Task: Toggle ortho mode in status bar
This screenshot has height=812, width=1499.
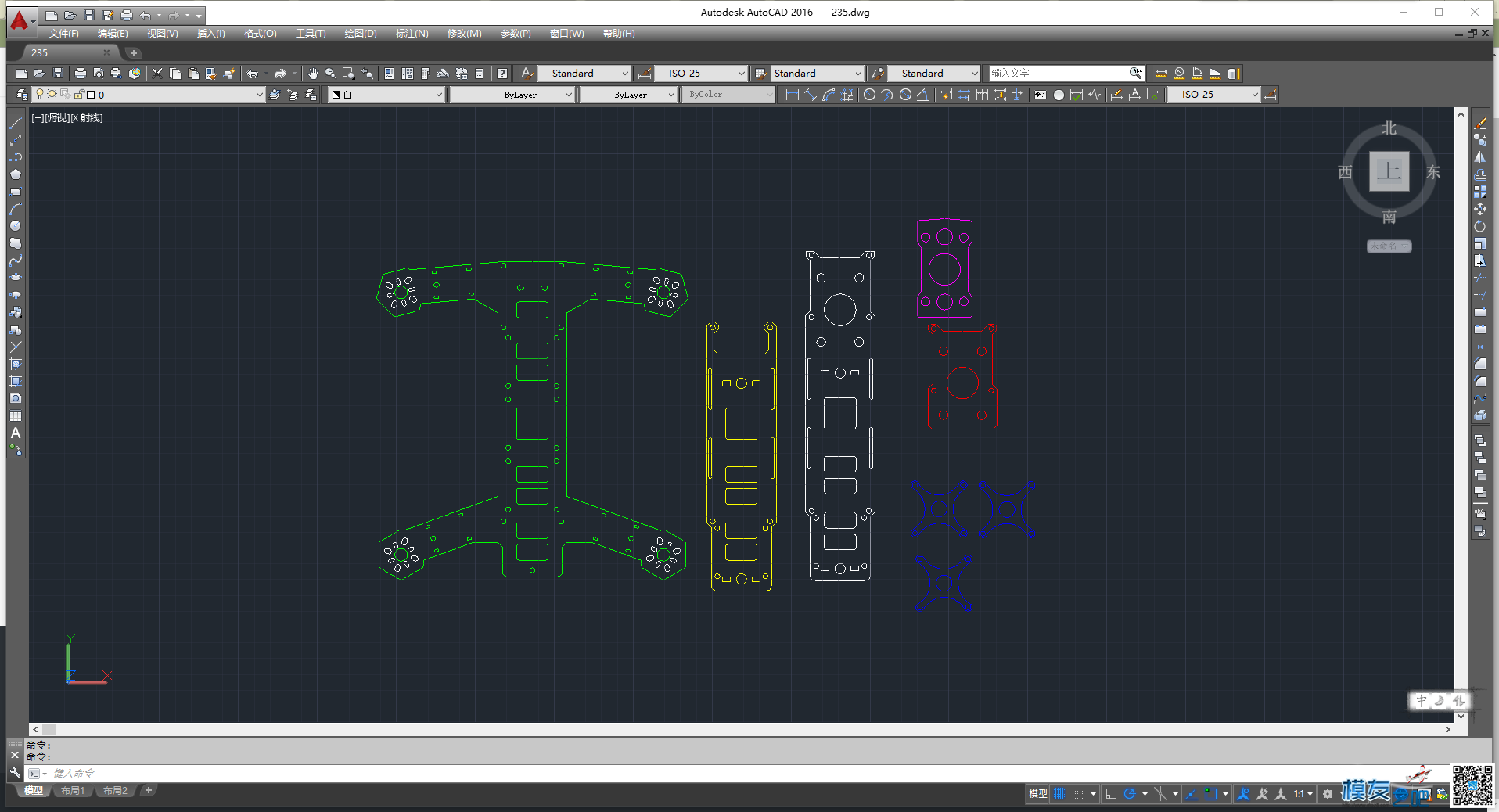Action: [1110, 794]
